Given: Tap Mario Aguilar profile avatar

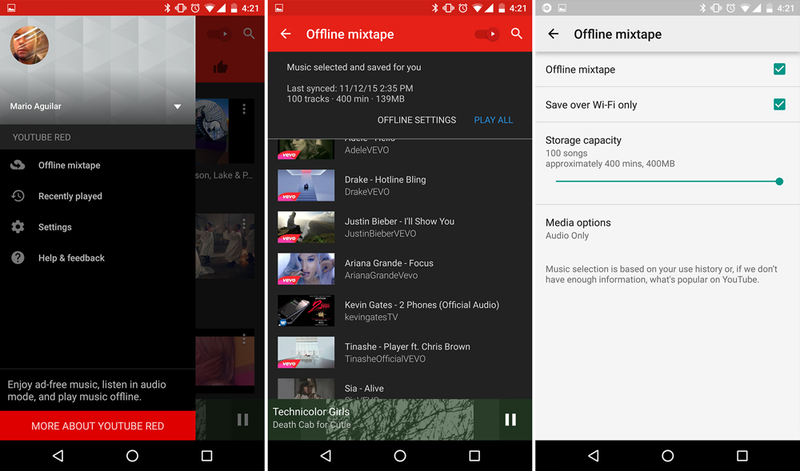Looking at the screenshot, I should [x=30, y=45].
